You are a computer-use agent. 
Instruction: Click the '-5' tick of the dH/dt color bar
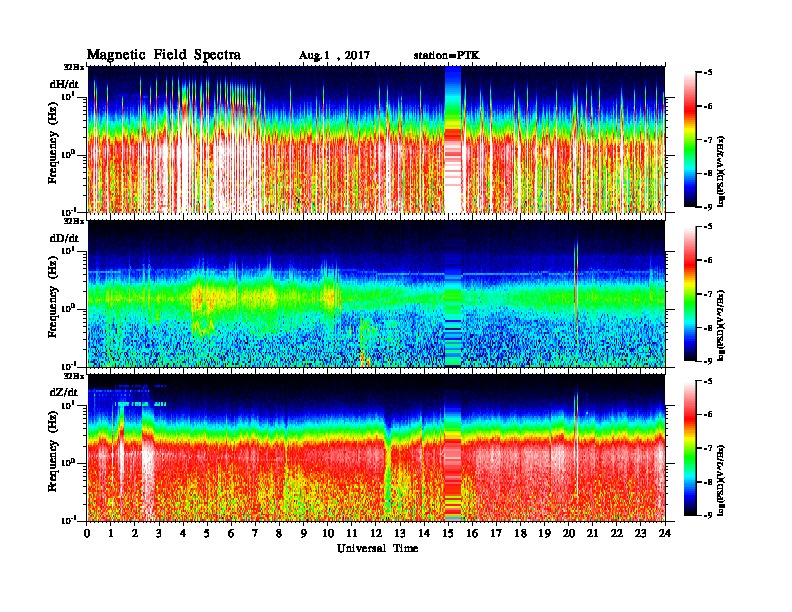click(x=709, y=73)
